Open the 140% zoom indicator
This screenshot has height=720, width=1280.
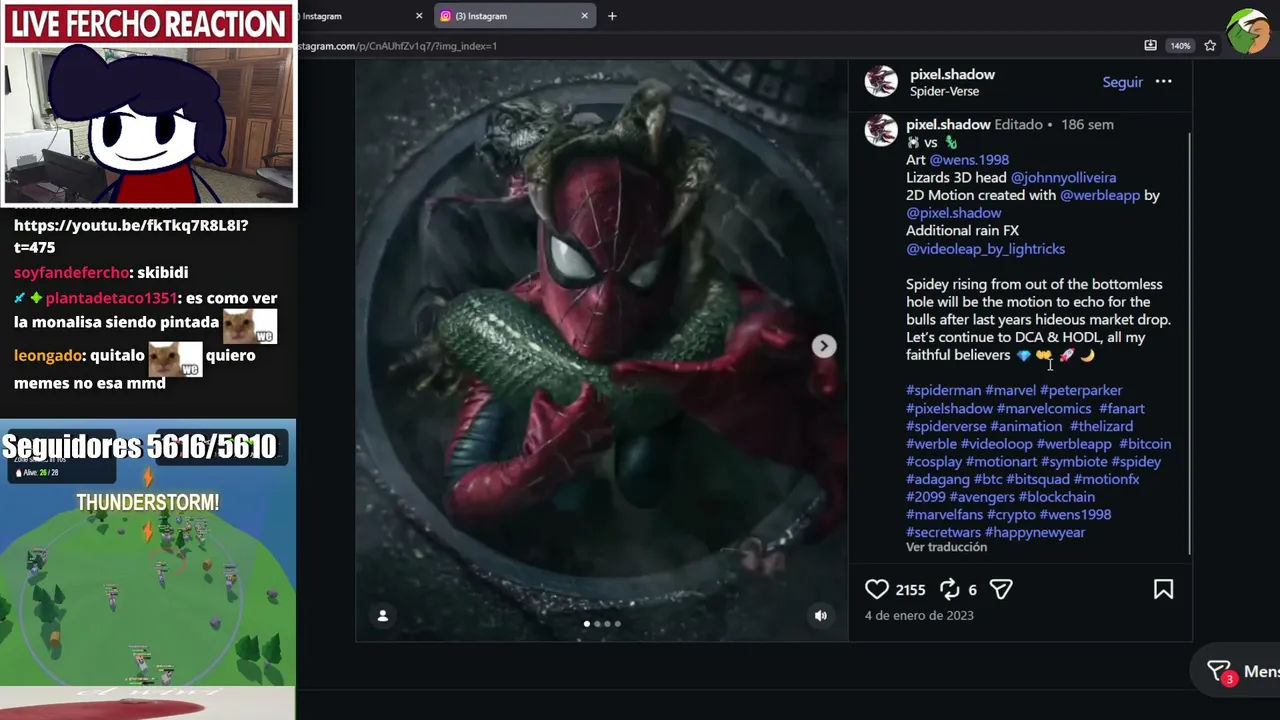1180,46
